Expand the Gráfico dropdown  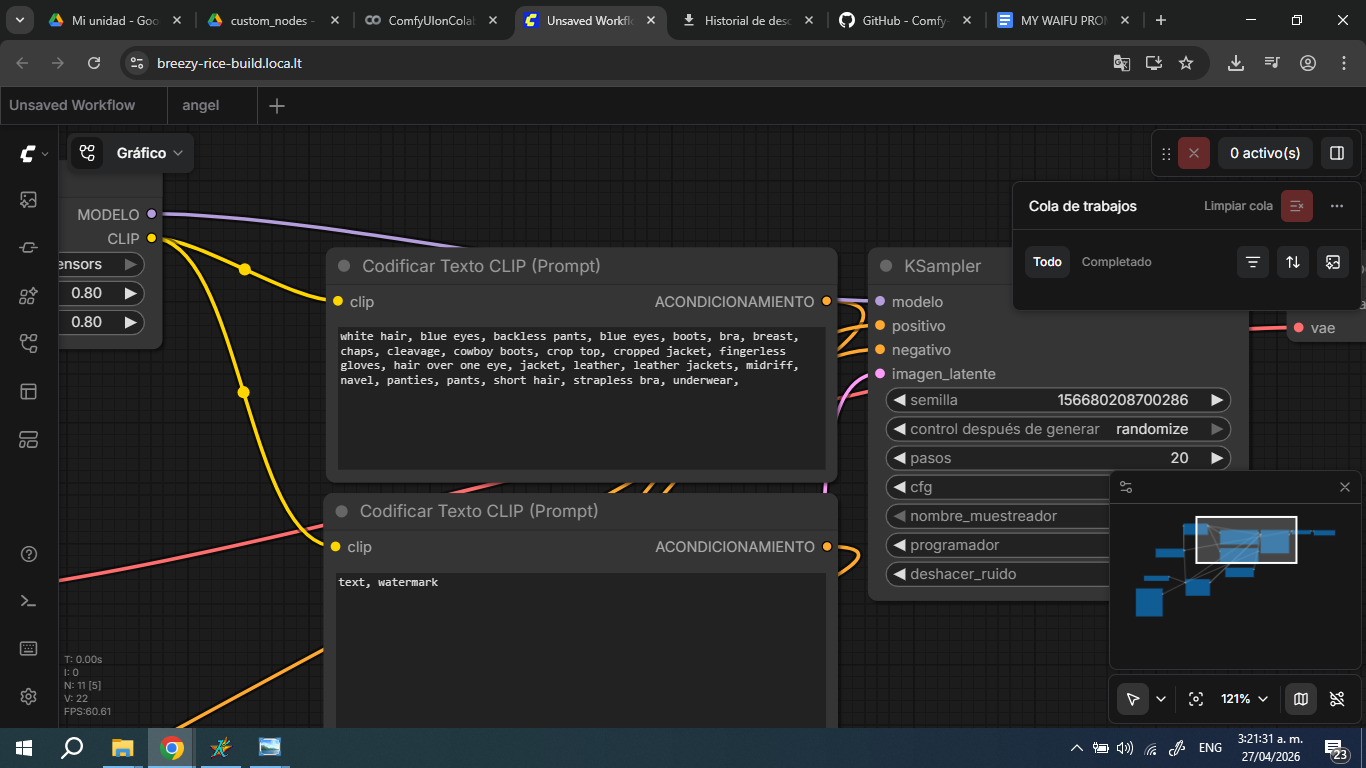point(150,153)
